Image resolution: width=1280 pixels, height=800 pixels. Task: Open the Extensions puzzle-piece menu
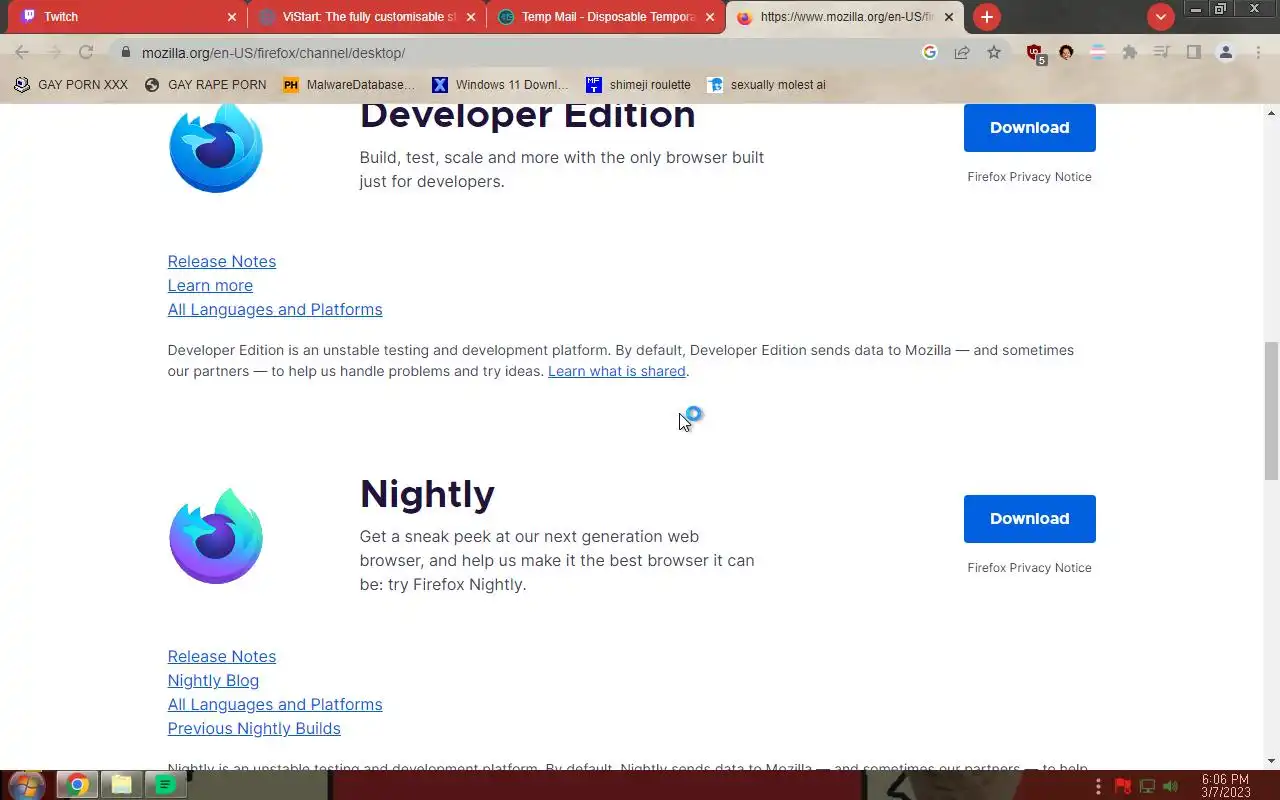pyautogui.click(x=1130, y=52)
